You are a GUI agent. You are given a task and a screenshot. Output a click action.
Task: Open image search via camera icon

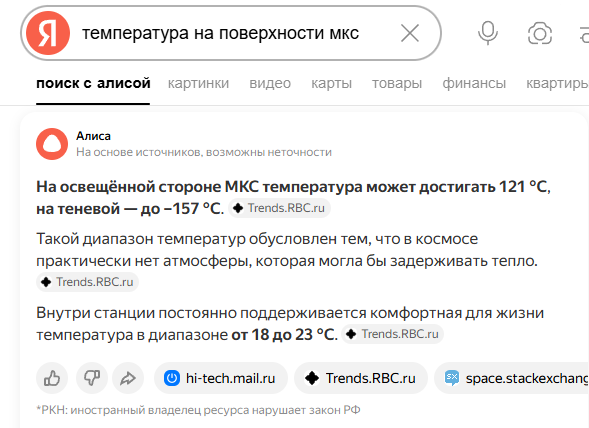(x=540, y=33)
